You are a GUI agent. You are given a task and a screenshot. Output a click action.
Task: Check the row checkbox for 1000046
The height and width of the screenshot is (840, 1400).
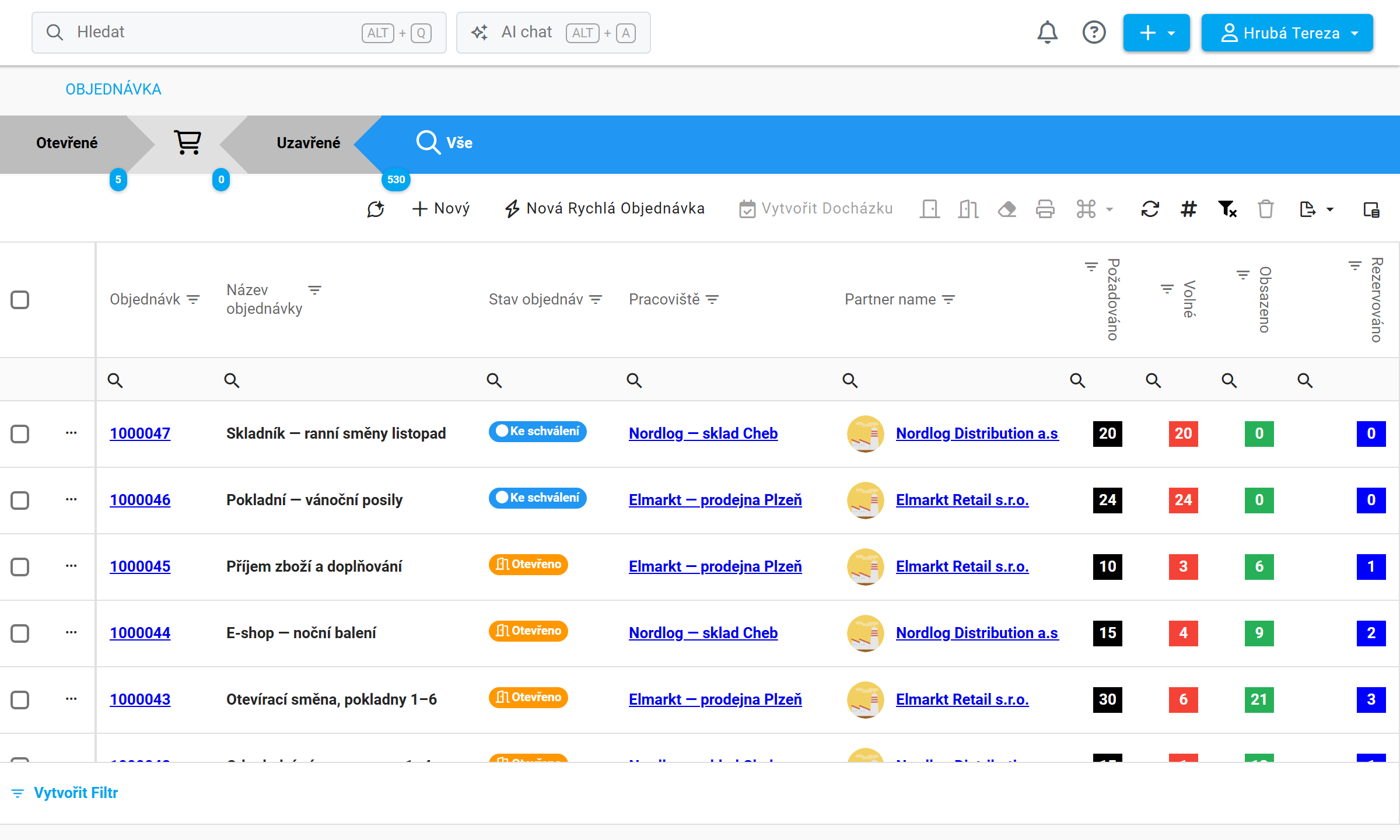tap(20, 500)
